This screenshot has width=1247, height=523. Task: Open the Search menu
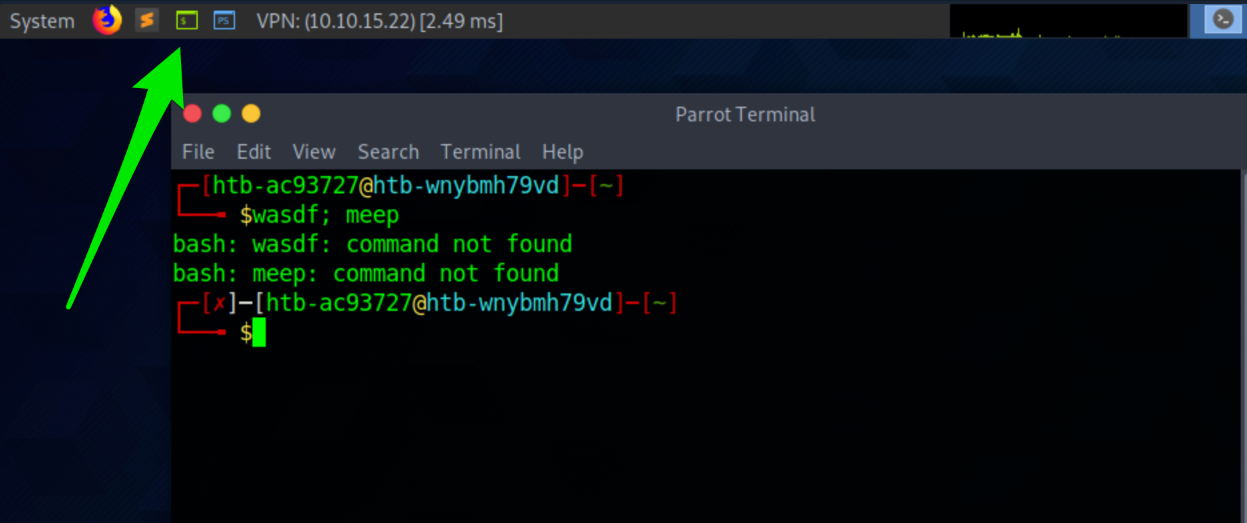(x=388, y=152)
